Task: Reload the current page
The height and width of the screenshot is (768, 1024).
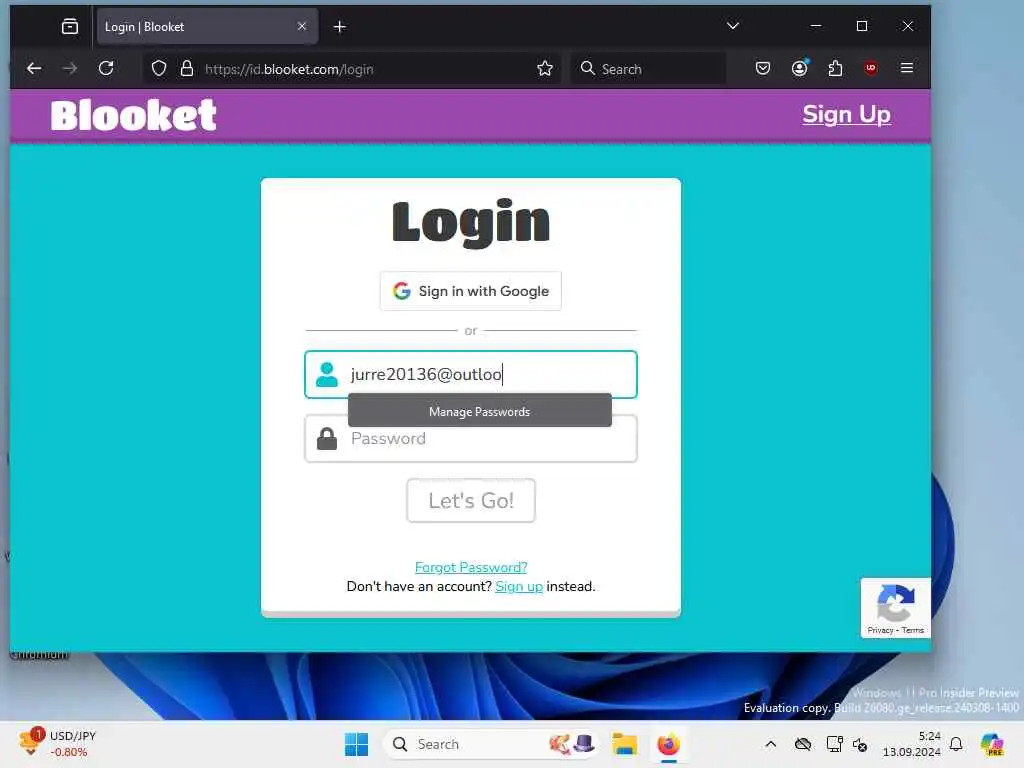Action: [106, 68]
